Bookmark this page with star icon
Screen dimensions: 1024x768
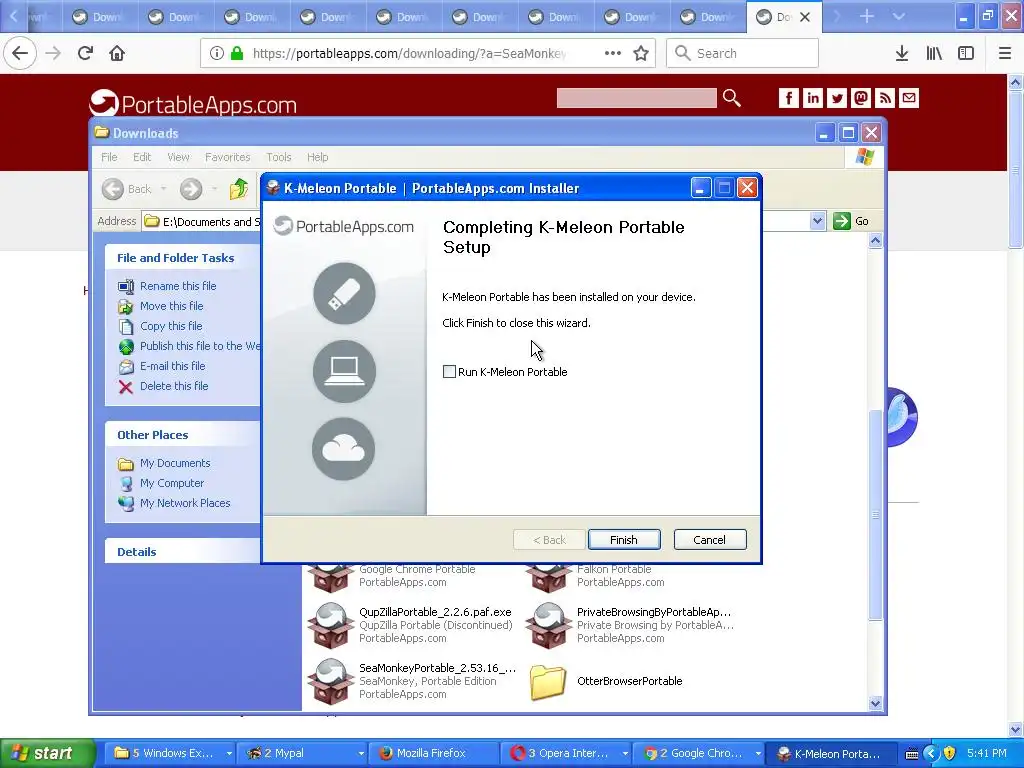tap(641, 53)
